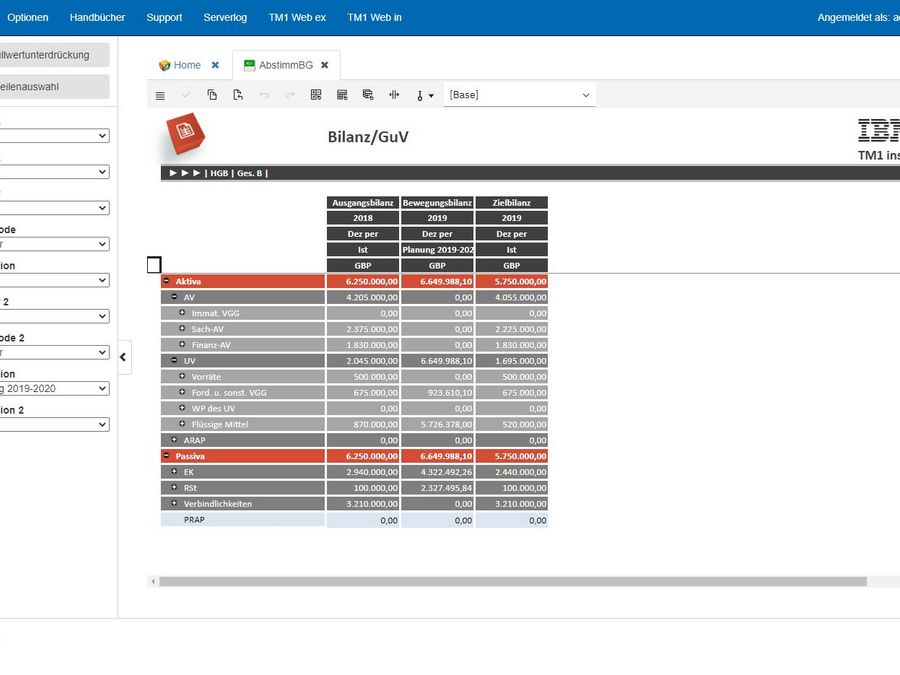900x675 pixels.
Task: Close the AbstimmBG tab
Action: point(324,65)
